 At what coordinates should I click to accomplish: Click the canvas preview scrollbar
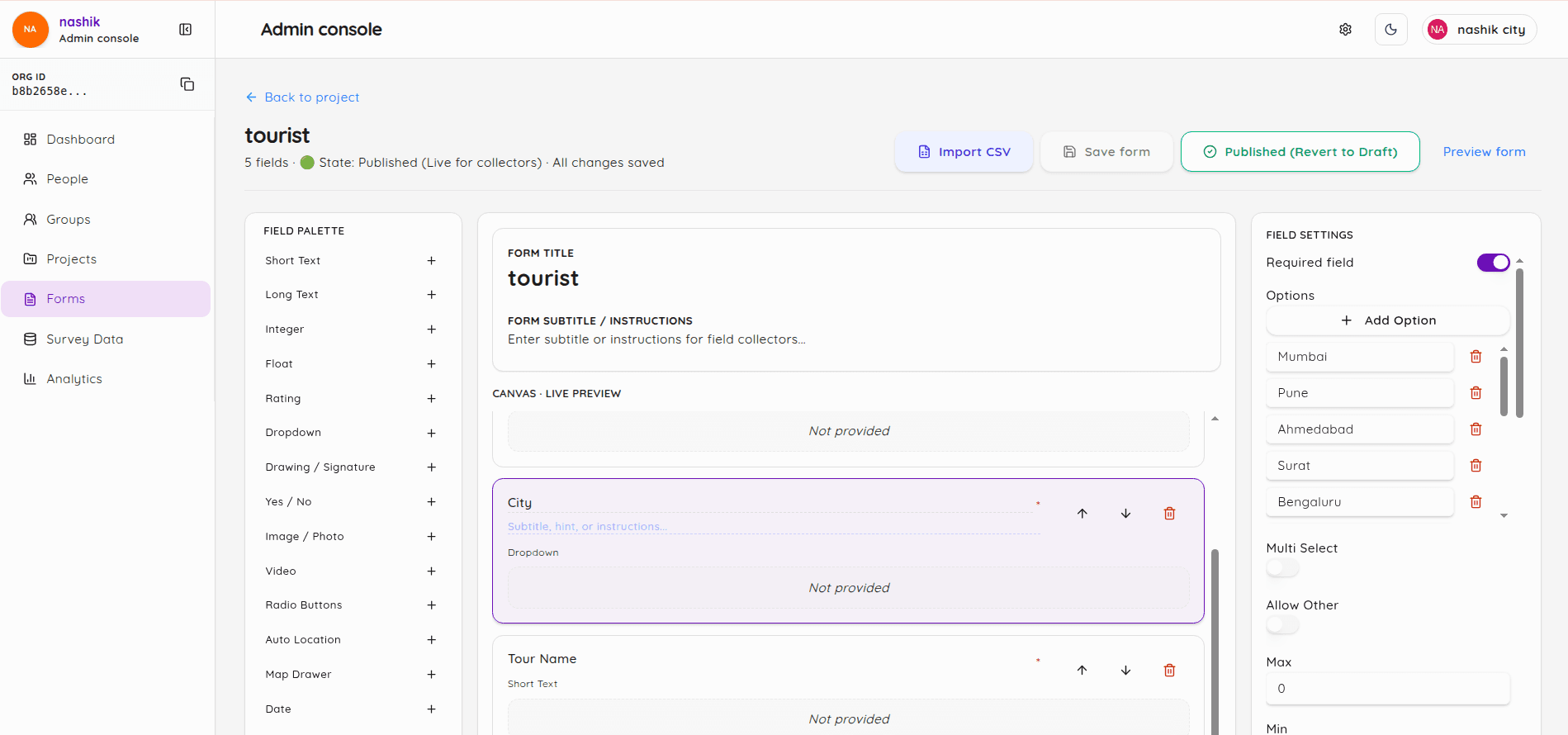coord(1215,643)
